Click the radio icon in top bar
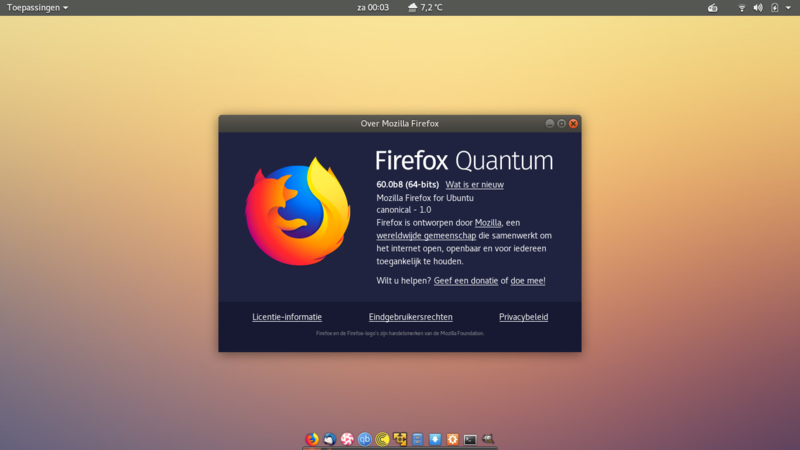Screen dimensions: 800x450 [x=713, y=8]
